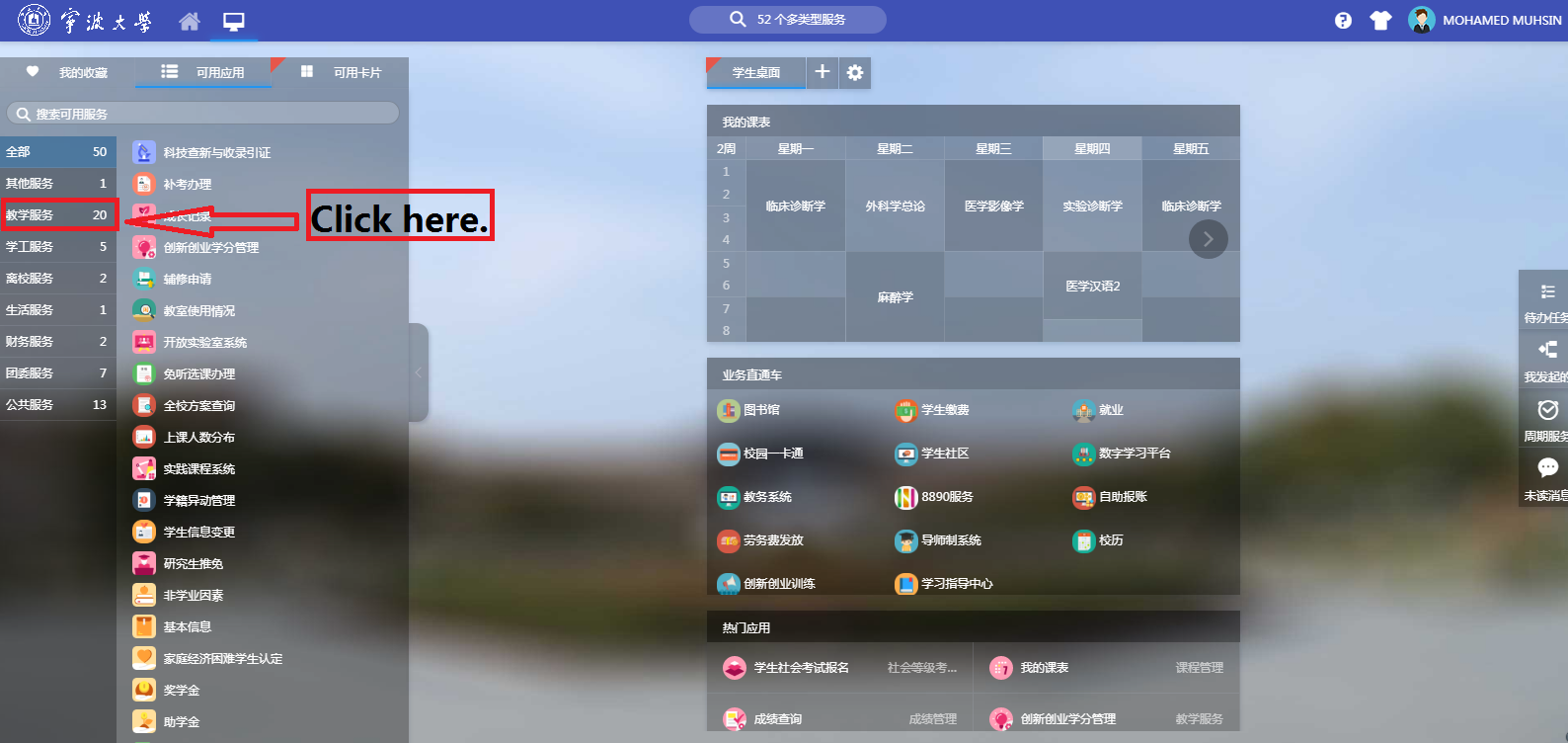The width and height of the screenshot is (1568, 743).
Task: Click the top 52个多类型服务 search box
Action: tap(788, 20)
